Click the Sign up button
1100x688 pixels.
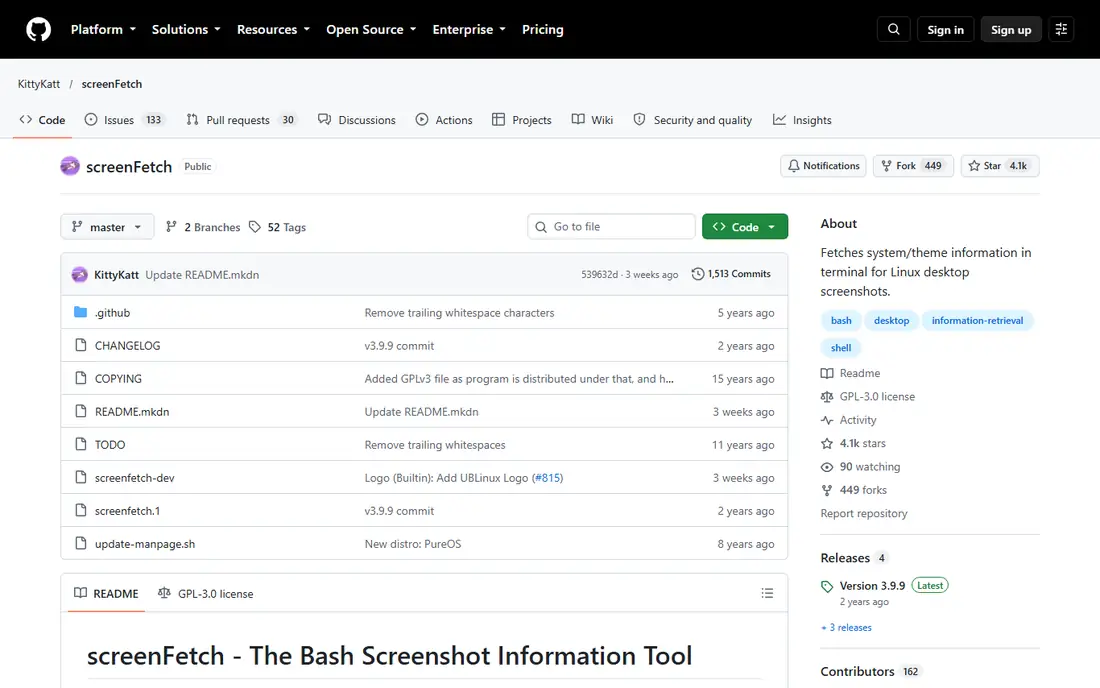point(1011,29)
